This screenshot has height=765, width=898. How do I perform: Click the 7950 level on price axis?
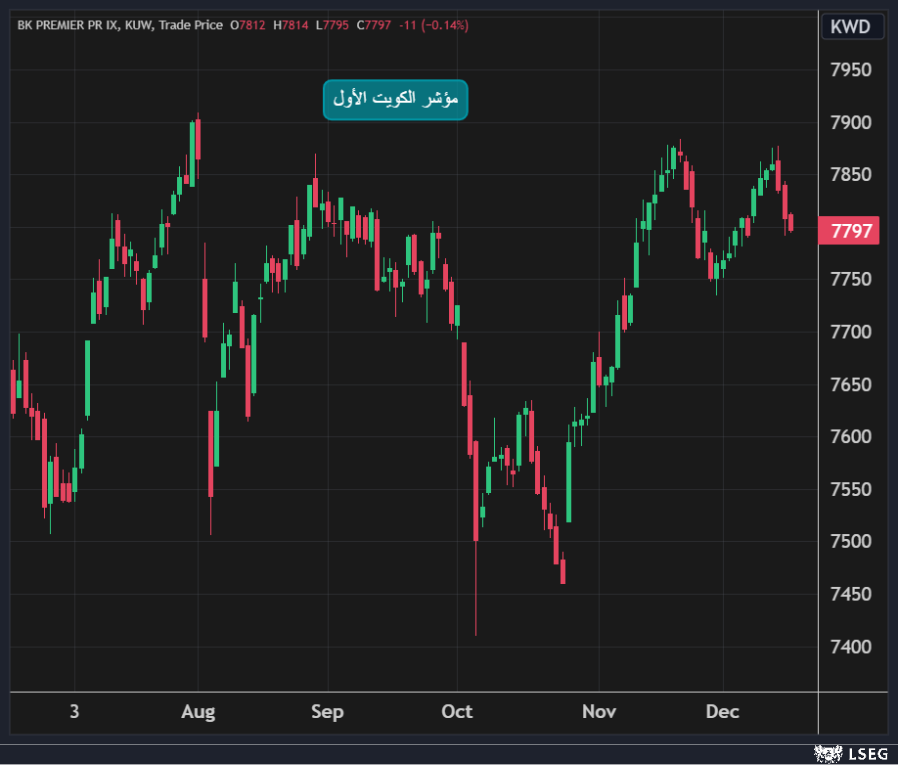[850, 70]
